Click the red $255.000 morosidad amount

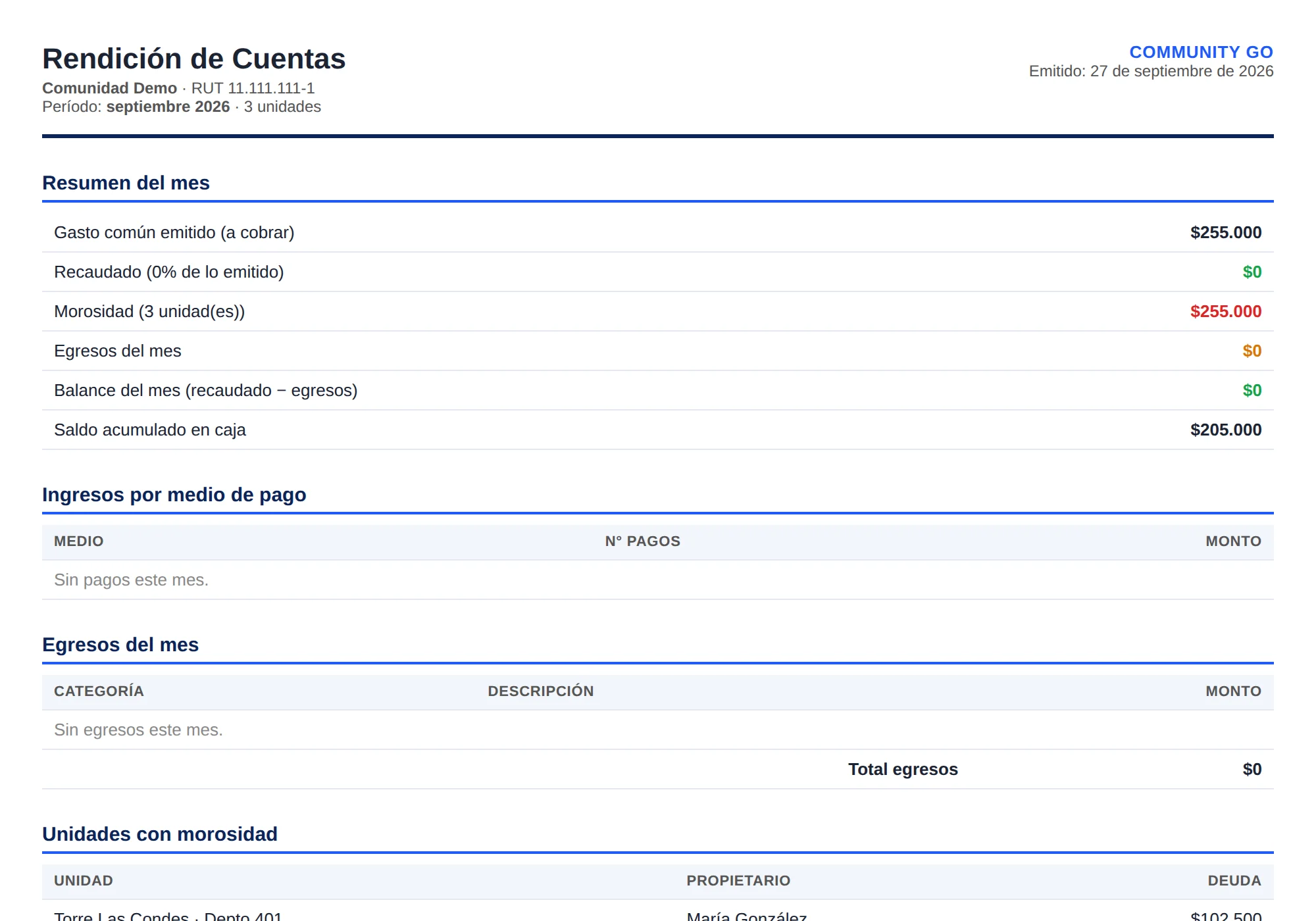point(1226,311)
